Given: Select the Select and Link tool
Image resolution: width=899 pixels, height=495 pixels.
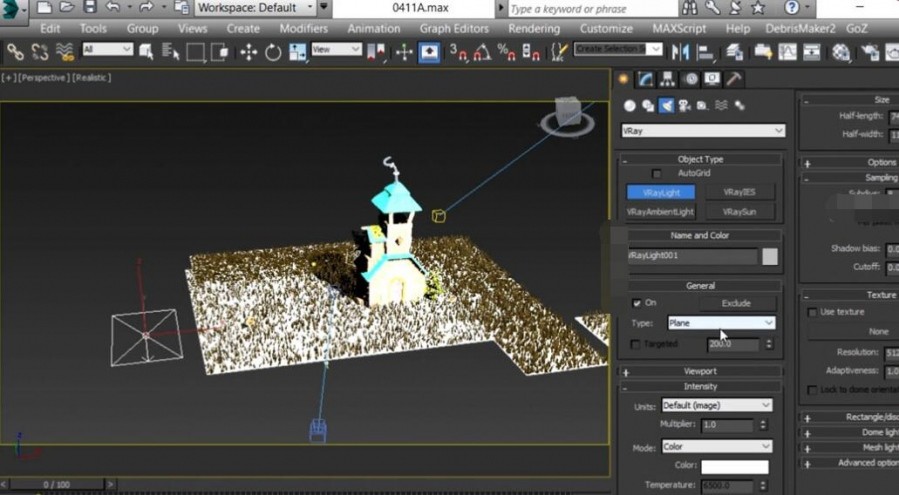Looking at the screenshot, I should (15, 52).
